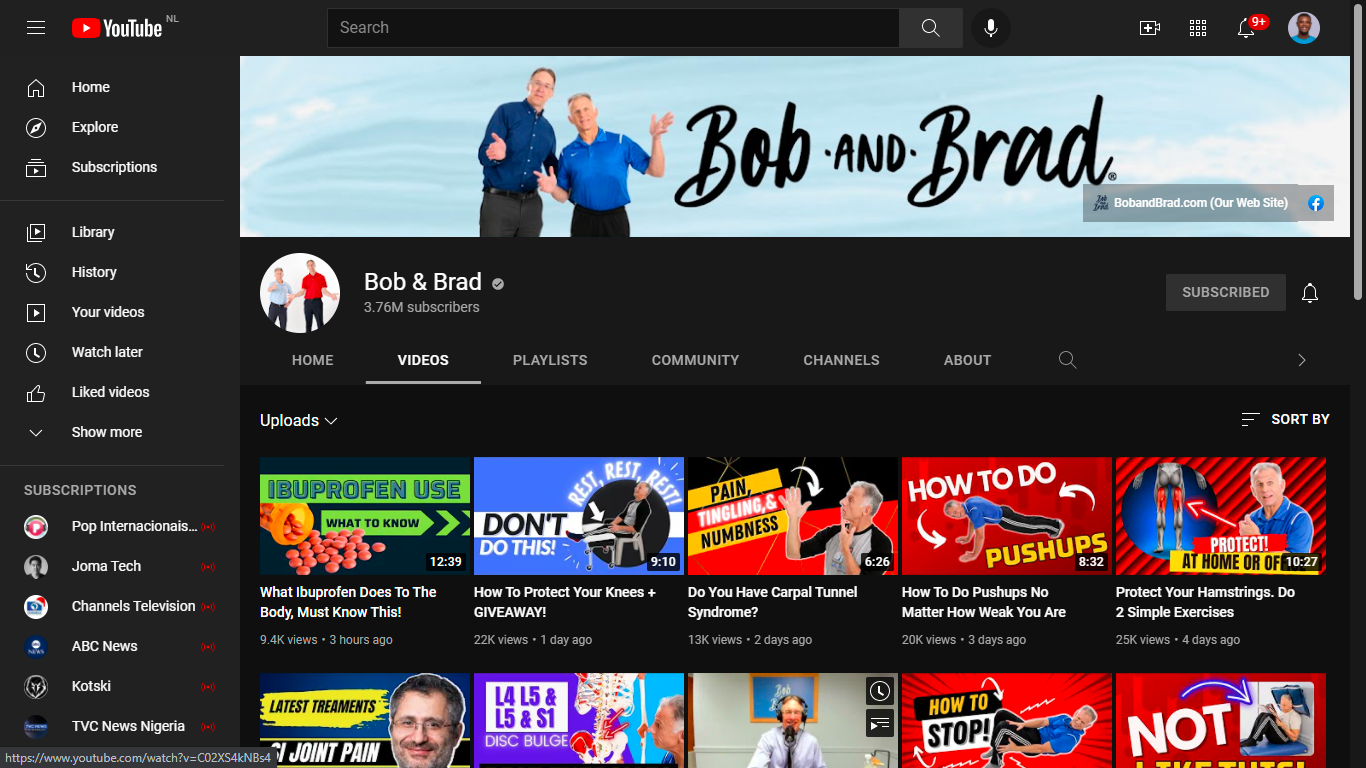Viewport: 1366px width, 768px height.
Task: Open the SORT BY menu
Action: point(1285,420)
